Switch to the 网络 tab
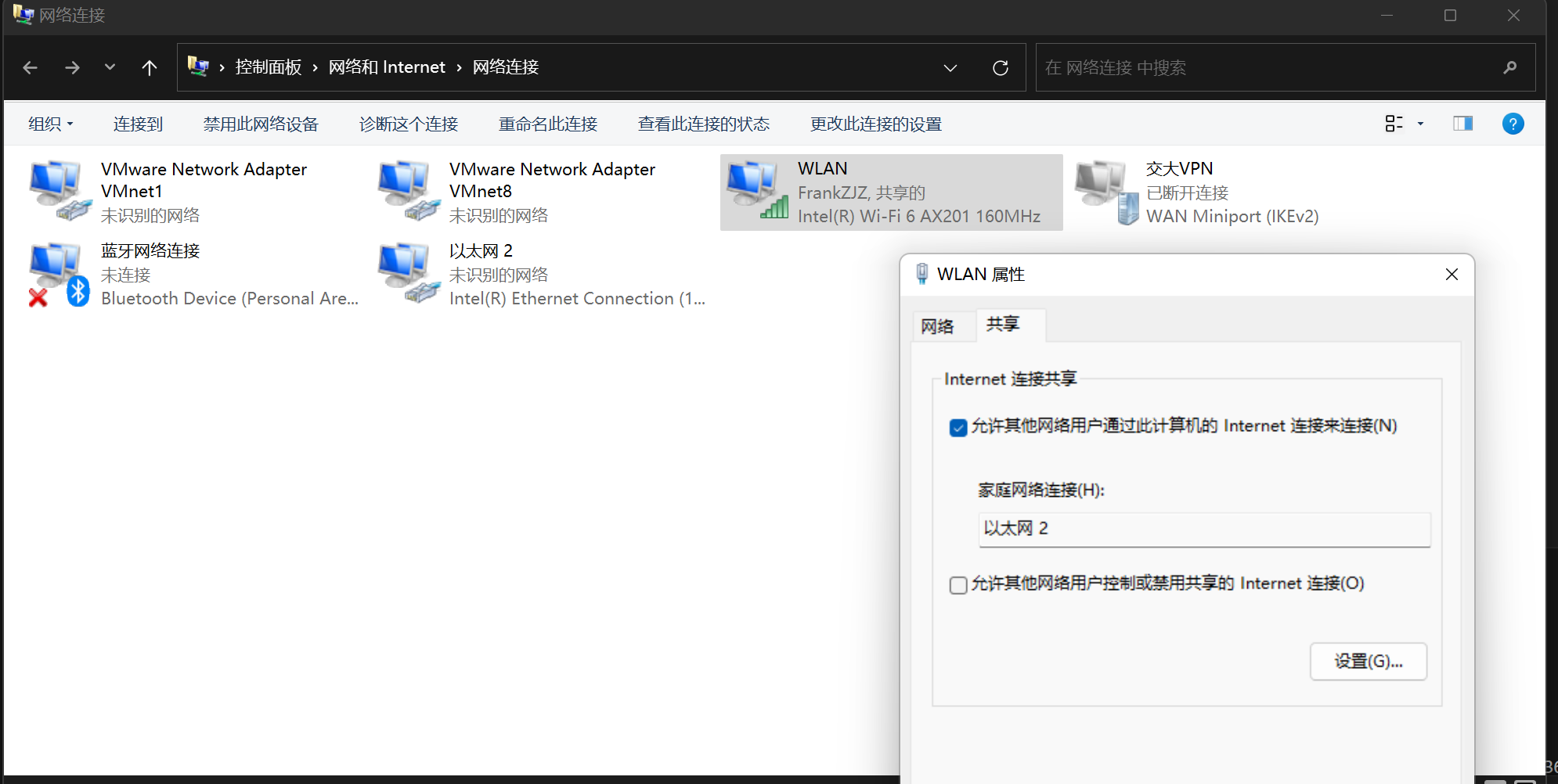The height and width of the screenshot is (784, 1558). 937,326
